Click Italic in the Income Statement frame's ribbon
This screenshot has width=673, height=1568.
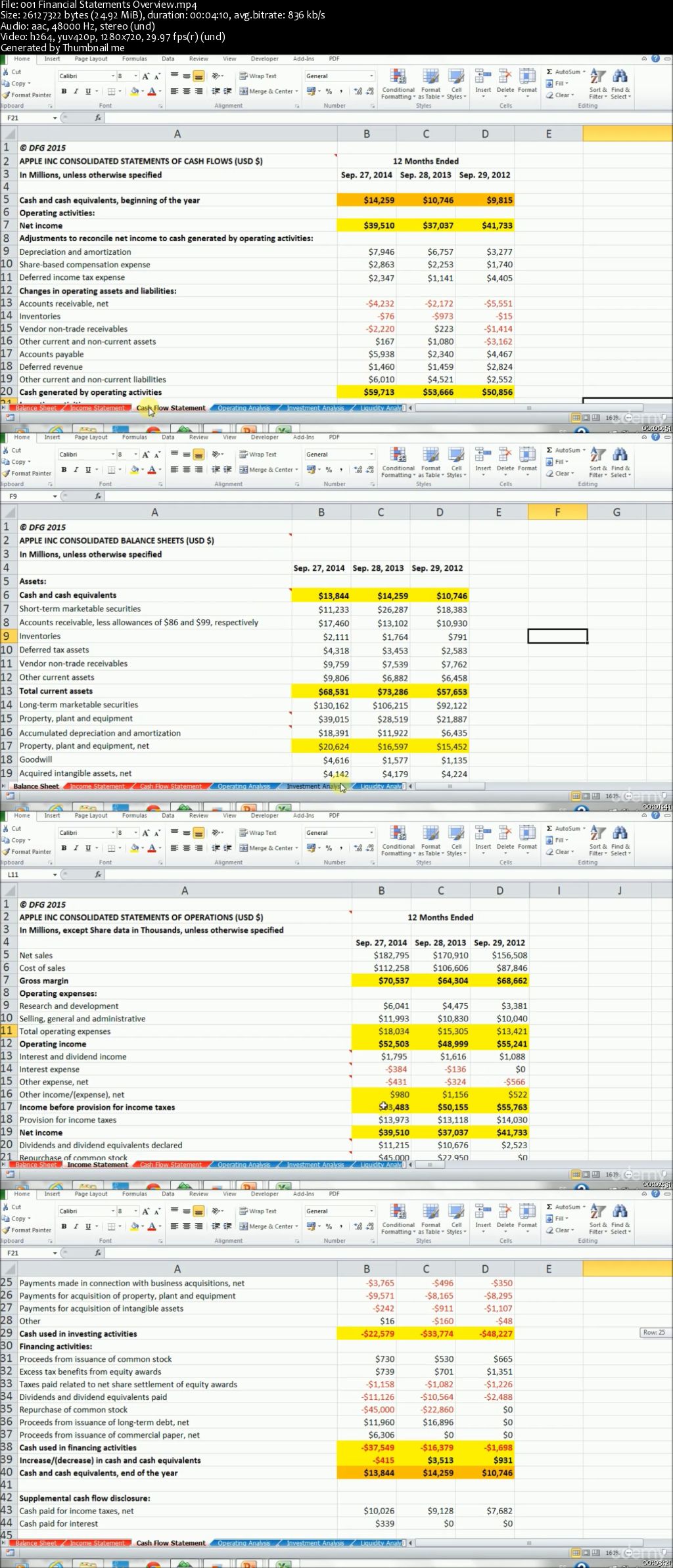point(76,848)
